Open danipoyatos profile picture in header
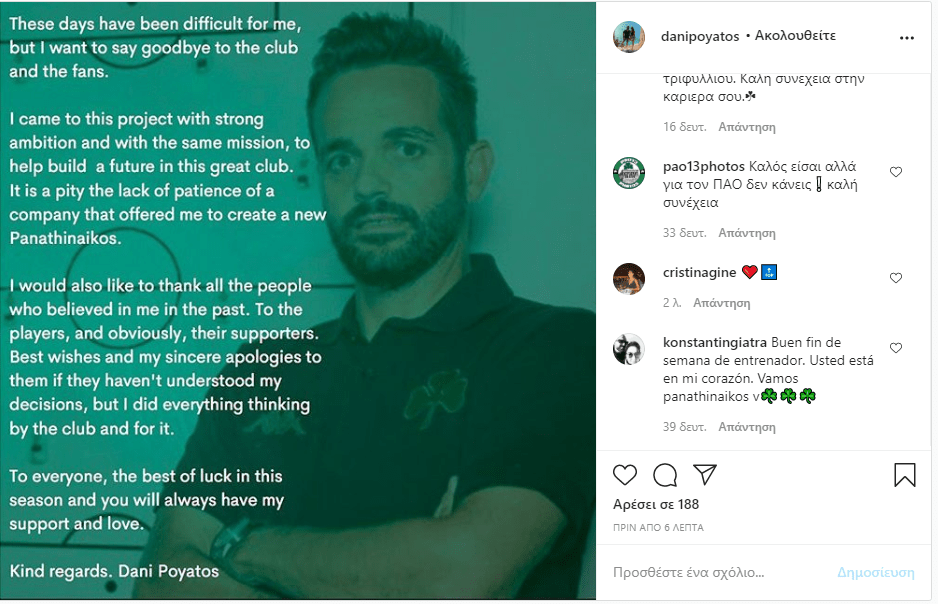This screenshot has width=938, height=604. click(629, 36)
